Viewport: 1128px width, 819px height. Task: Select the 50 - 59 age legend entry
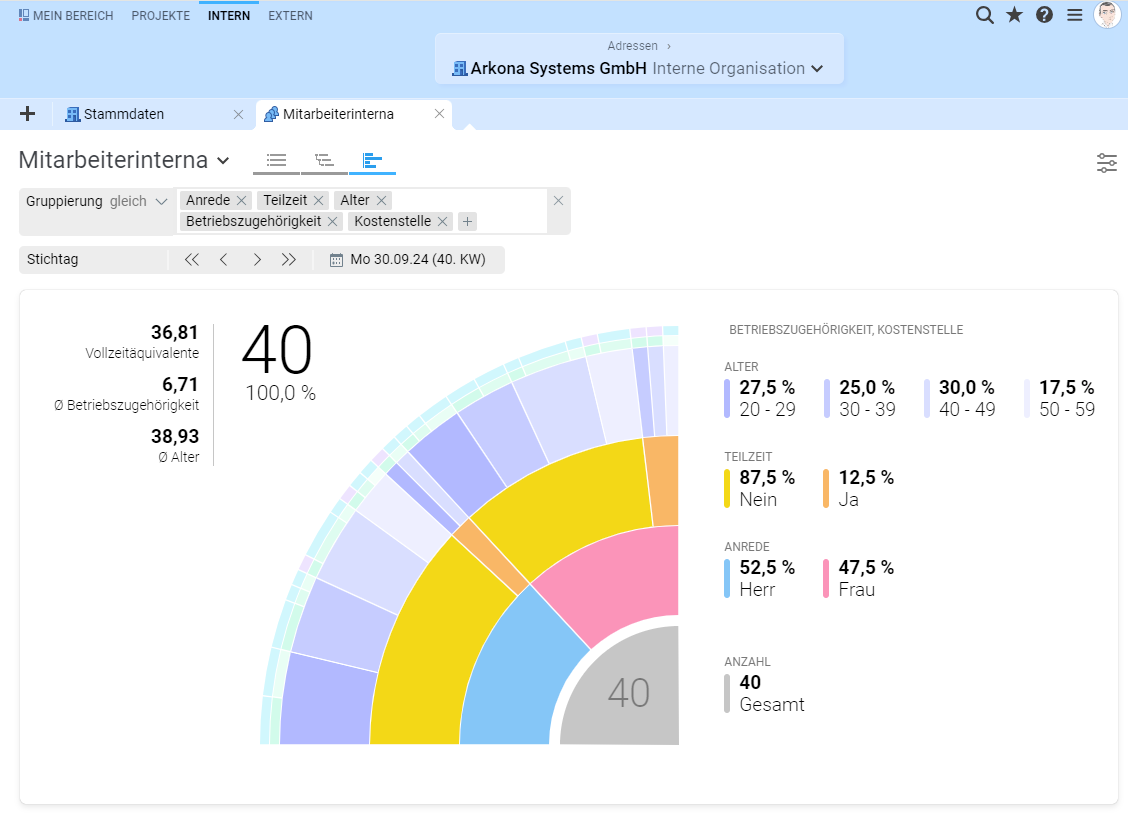[x=1060, y=398]
